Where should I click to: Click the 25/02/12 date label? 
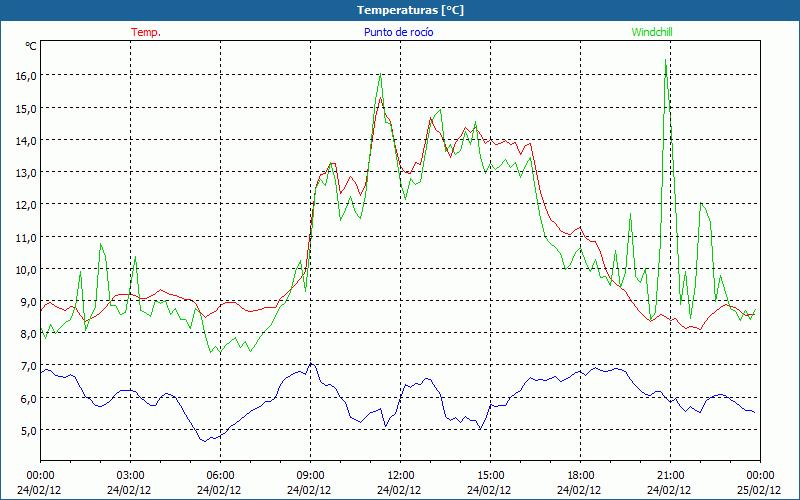[x=759, y=490]
